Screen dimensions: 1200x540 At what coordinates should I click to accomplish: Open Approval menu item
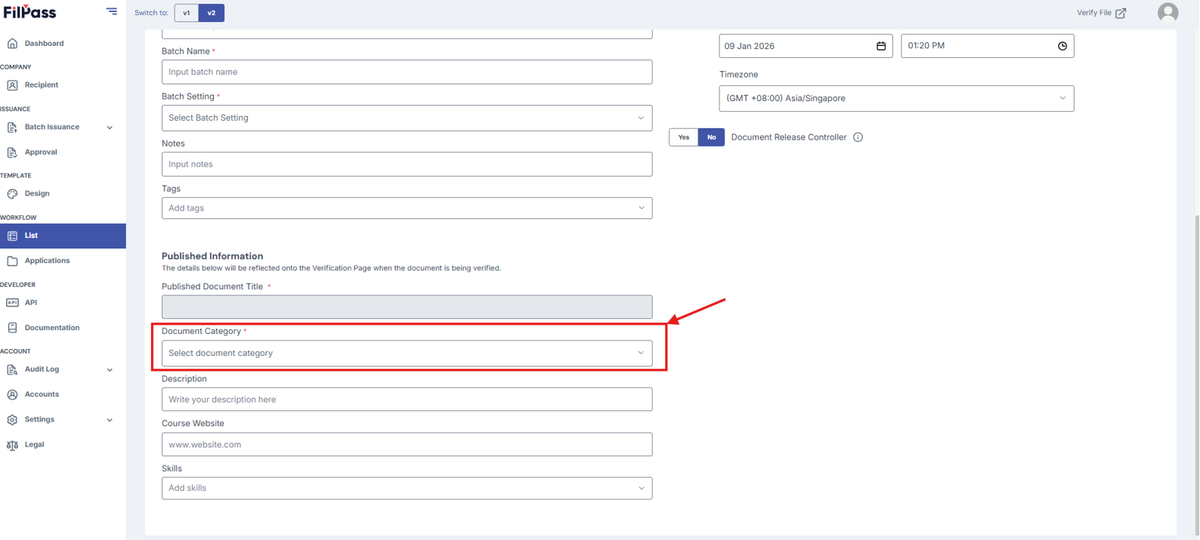[x=41, y=152]
